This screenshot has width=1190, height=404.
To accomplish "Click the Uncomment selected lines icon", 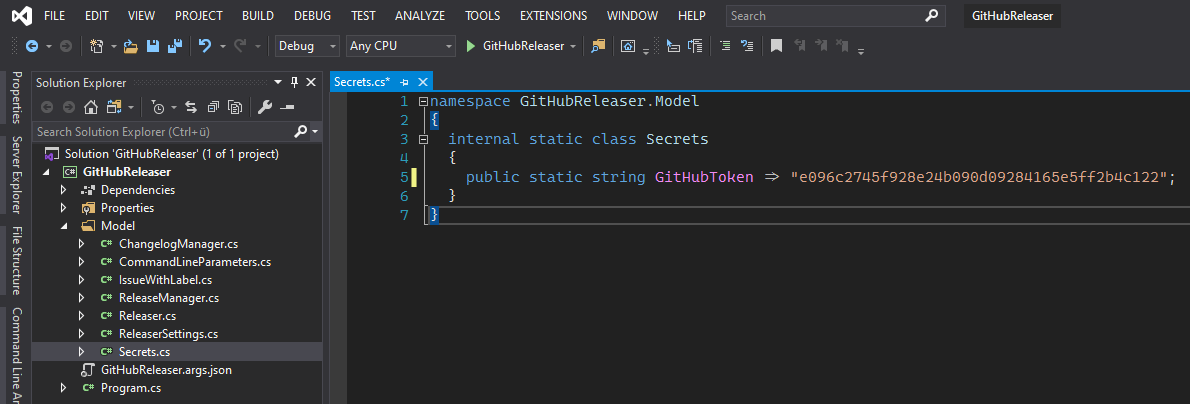I will click(x=747, y=46).
